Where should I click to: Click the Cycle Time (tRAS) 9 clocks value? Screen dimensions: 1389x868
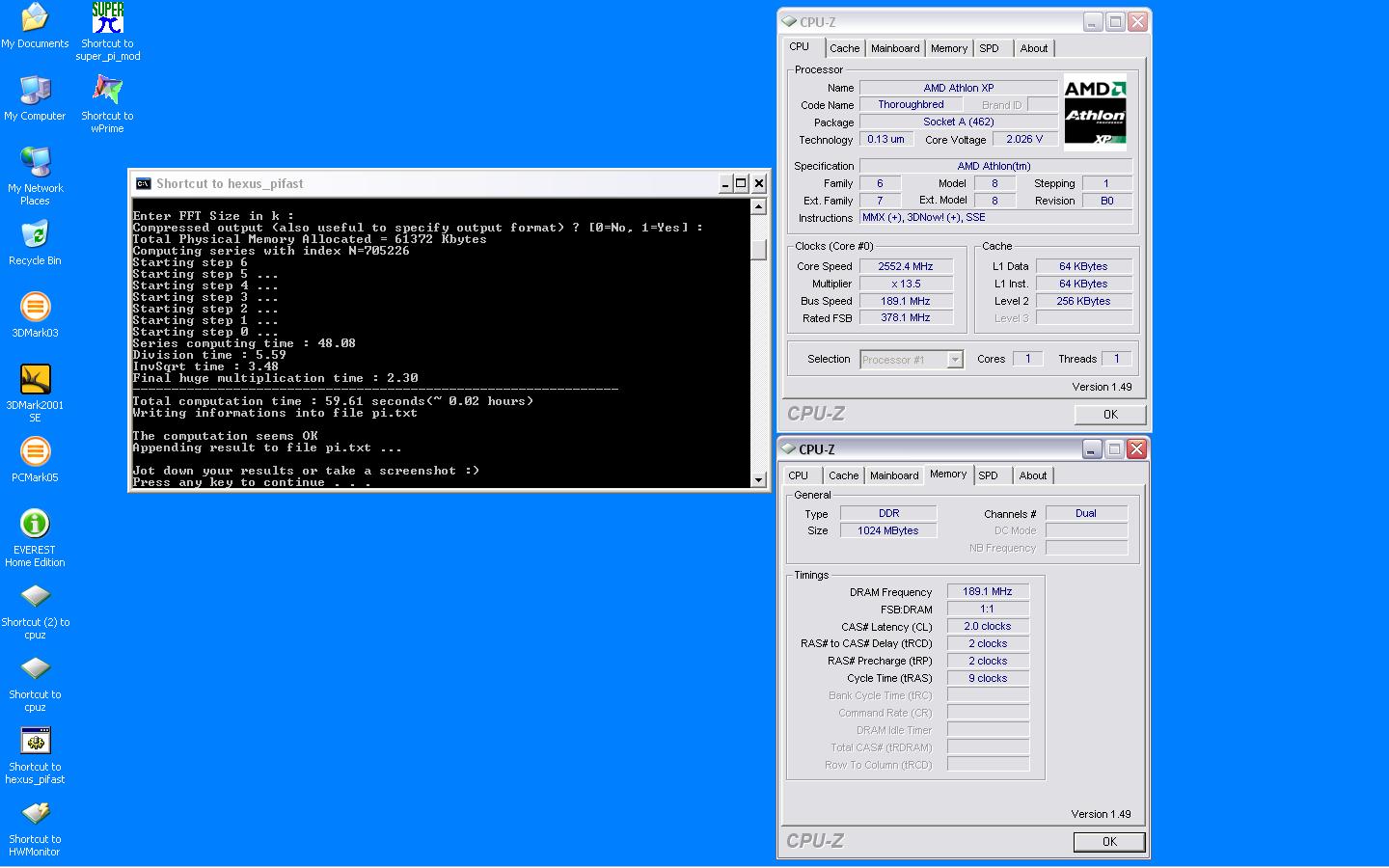[988, 678]
